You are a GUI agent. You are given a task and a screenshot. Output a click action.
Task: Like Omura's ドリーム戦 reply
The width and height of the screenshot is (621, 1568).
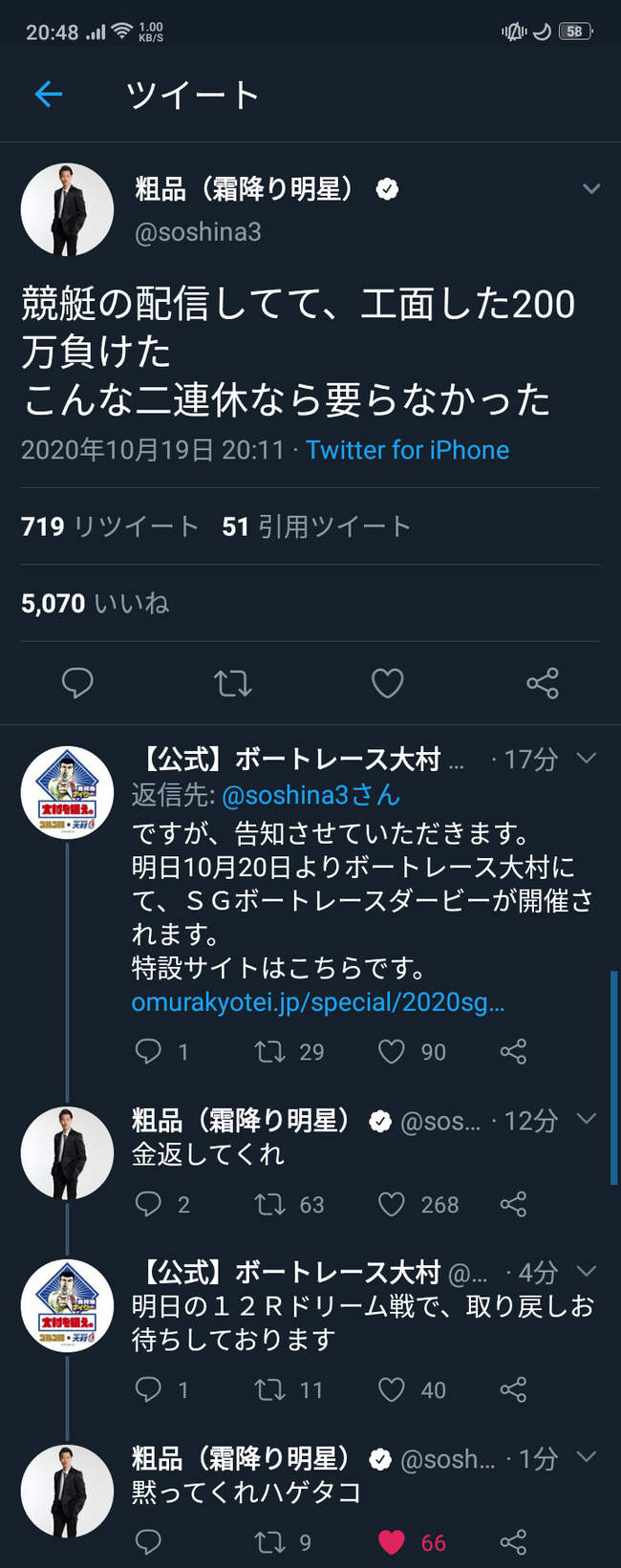pyautogui.click(x=391, y=1390)
